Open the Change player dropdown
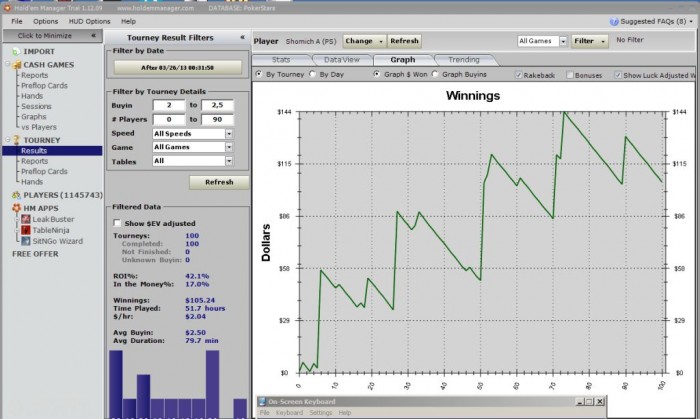This screenshot has height=419, width=700. point(365,41)
